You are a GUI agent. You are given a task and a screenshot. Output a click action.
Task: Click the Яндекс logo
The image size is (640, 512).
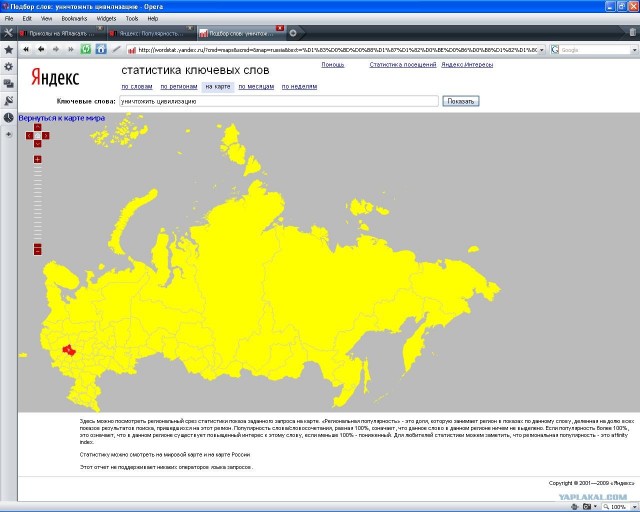55,77
